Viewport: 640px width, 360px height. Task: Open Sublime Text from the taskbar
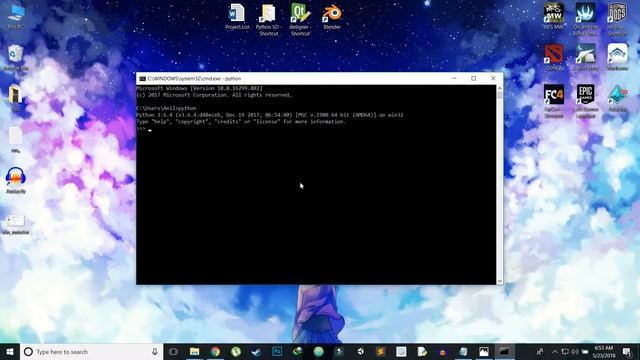pos(380,351)
